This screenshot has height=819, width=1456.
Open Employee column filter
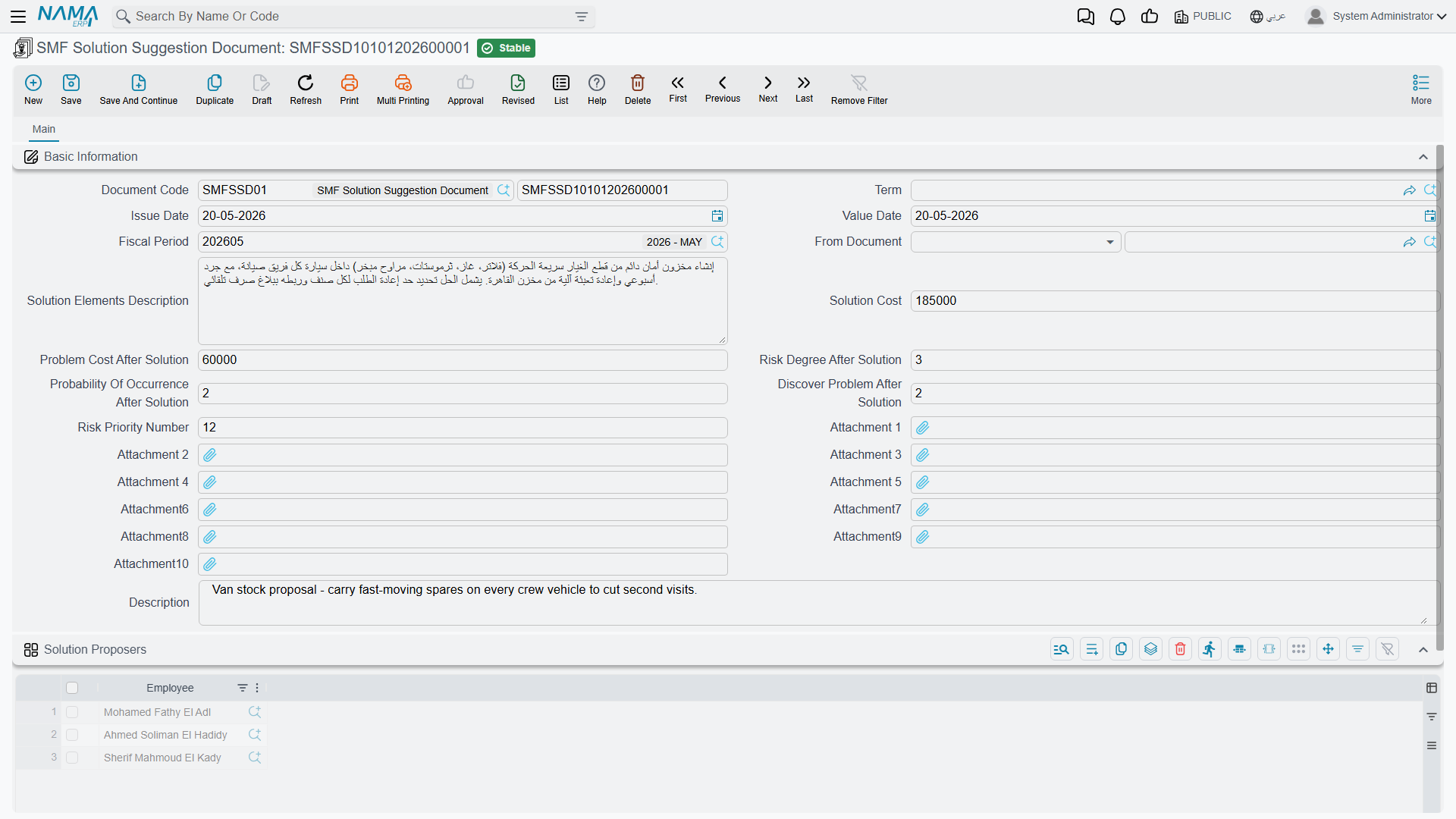(x=242, y=688)
